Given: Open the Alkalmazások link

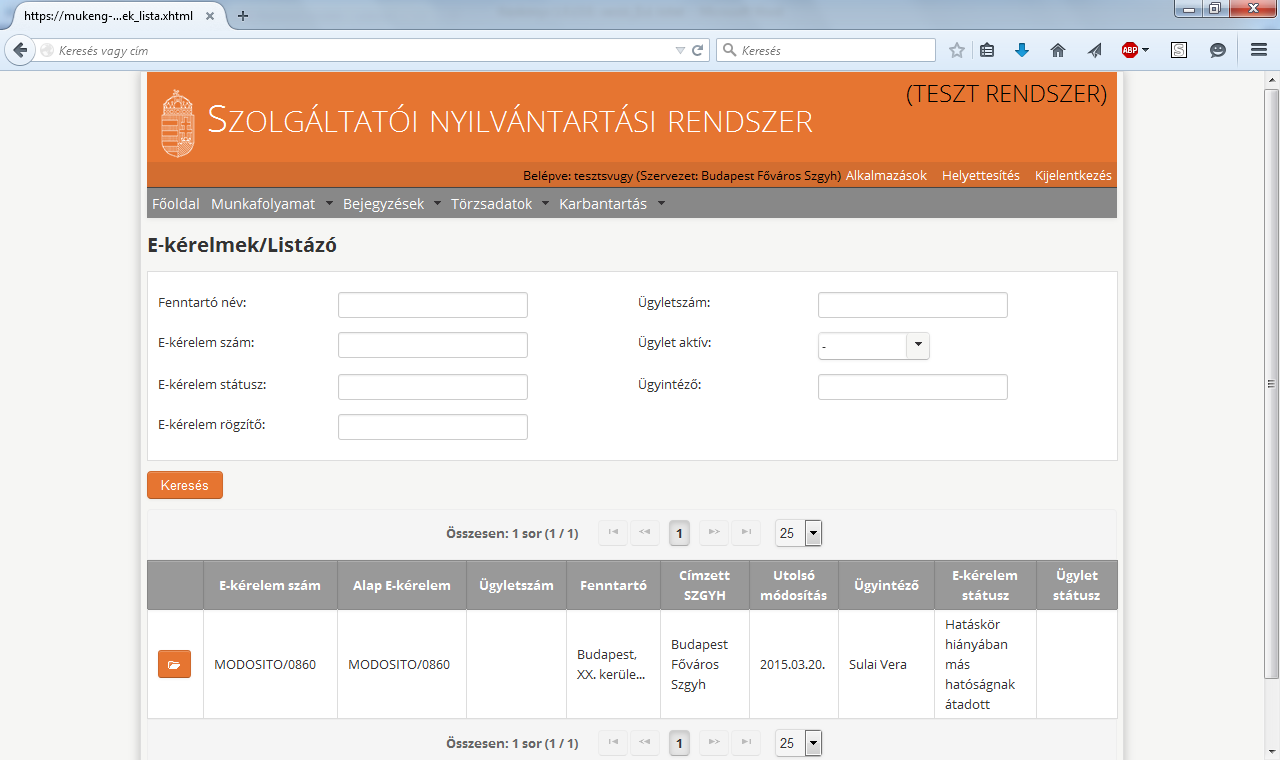Looking at the screenshot, I should coord(886,175).
